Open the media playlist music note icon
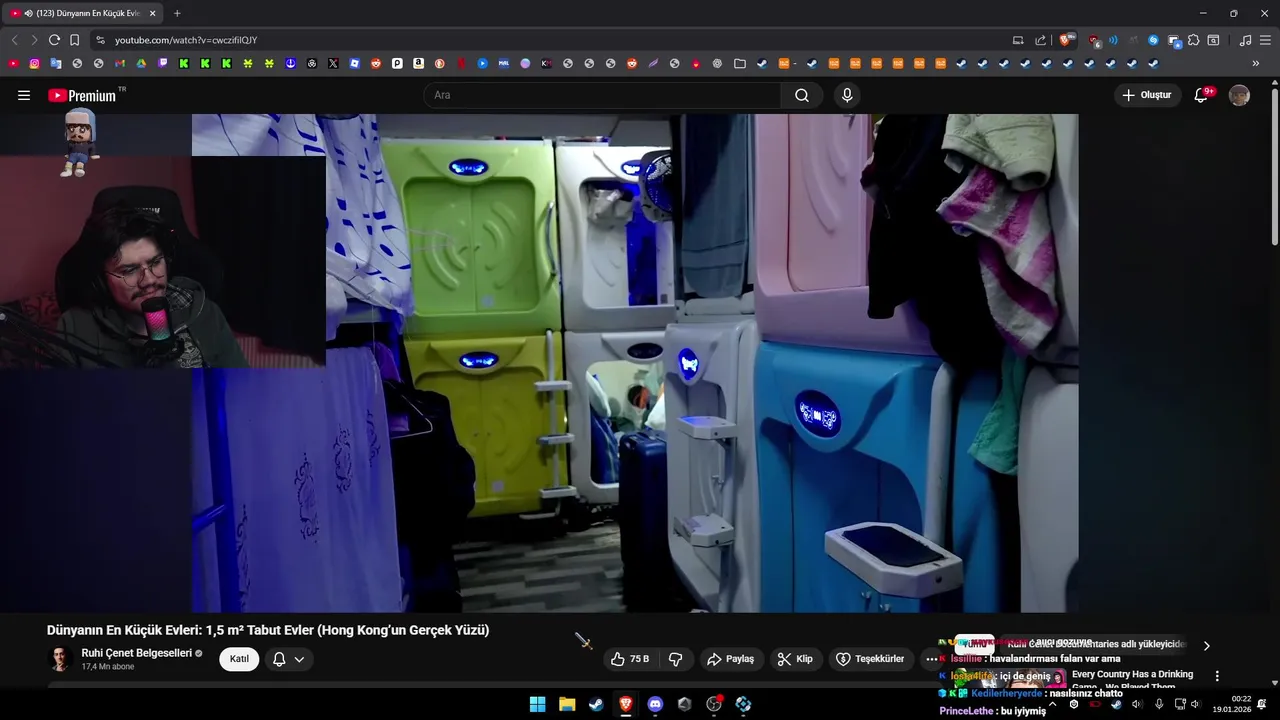 point(1245,40)
